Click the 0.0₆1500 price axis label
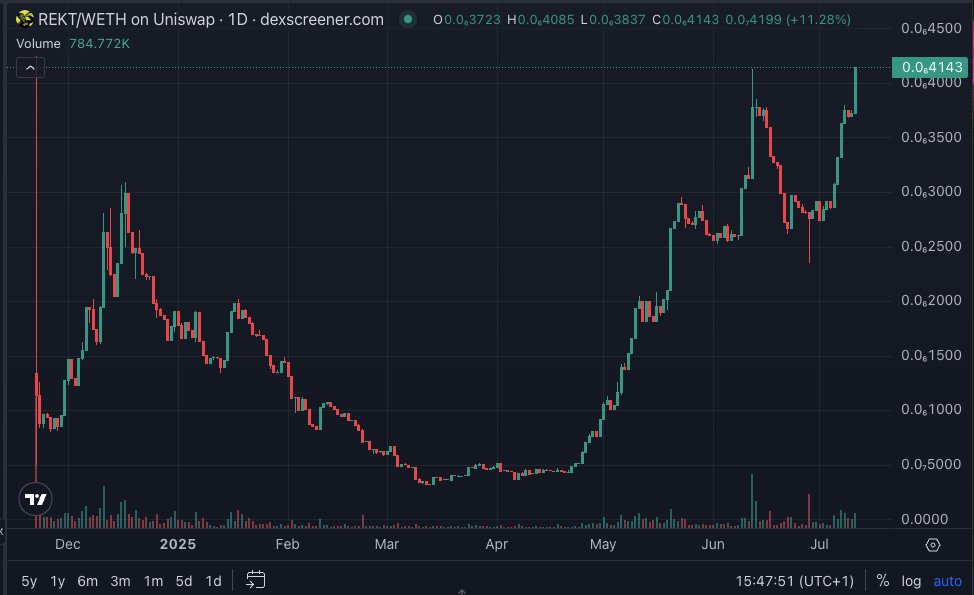Image resolution: width=974 pixels, height=595 pixels. point(931,355)
